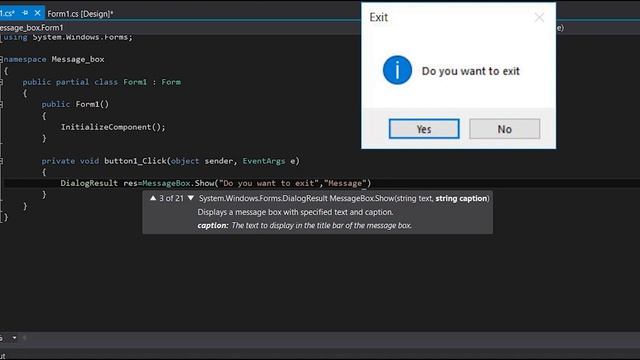This screenshot has height=360, width=640.
Task: Collapse the Form1() constructor block
Action: pyautogui.click(x=1, y=104)
